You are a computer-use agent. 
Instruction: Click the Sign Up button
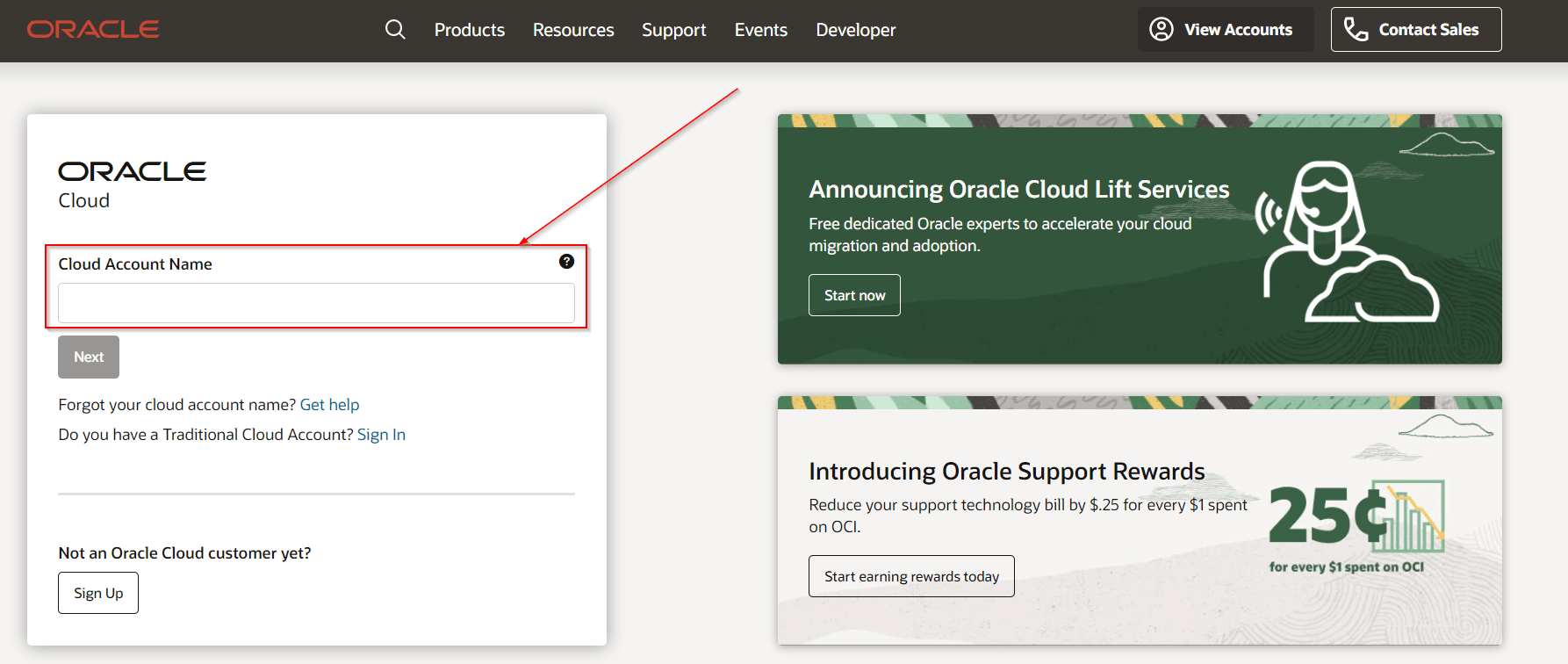(x=98, y=593)
